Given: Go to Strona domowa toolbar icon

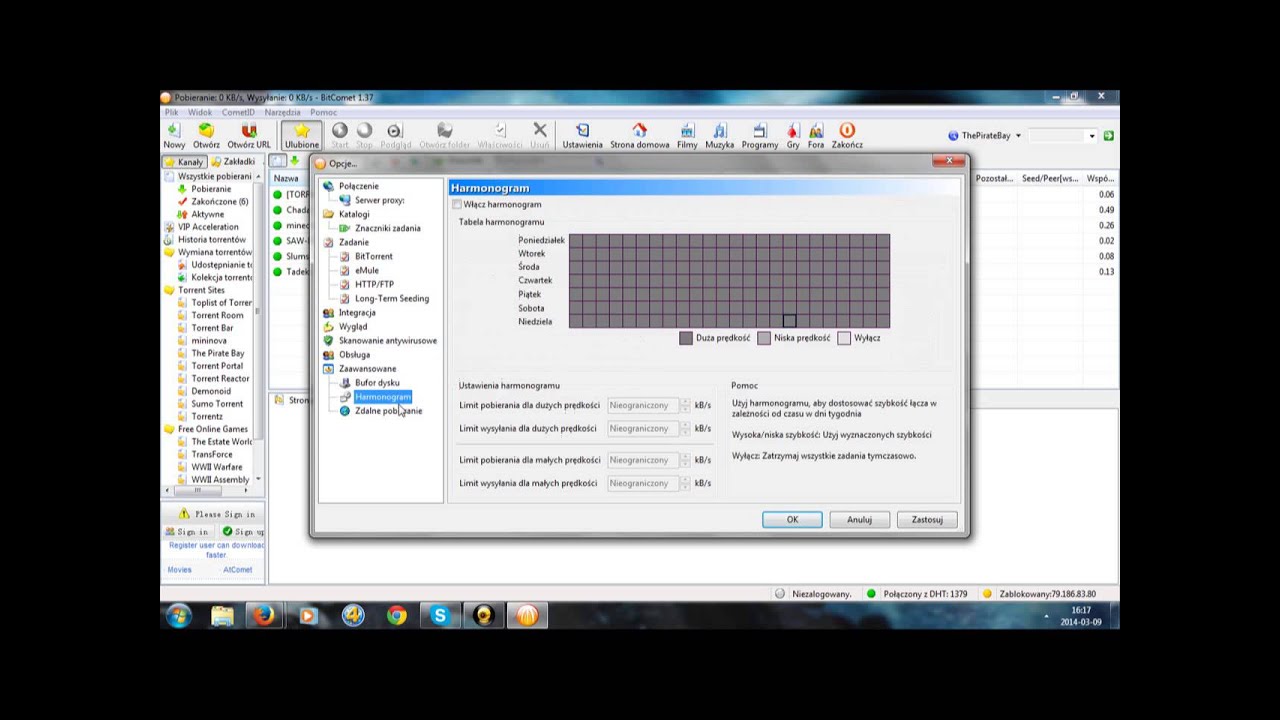Looking at the screenshot, I should [640, 136].
